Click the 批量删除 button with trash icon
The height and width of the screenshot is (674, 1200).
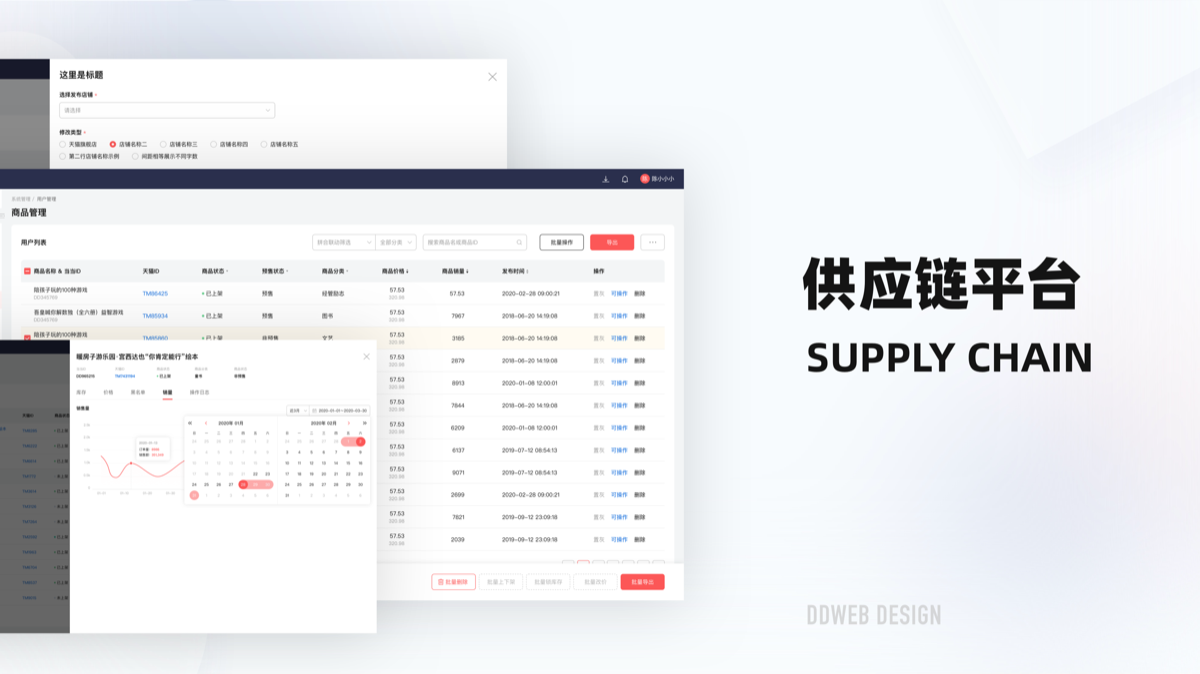[x=453, y=582]
